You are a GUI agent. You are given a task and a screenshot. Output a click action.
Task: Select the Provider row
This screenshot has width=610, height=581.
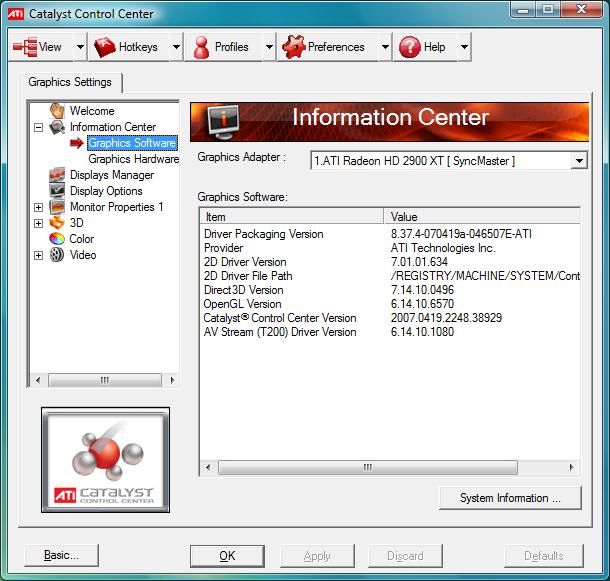click(x=390, y=248)
